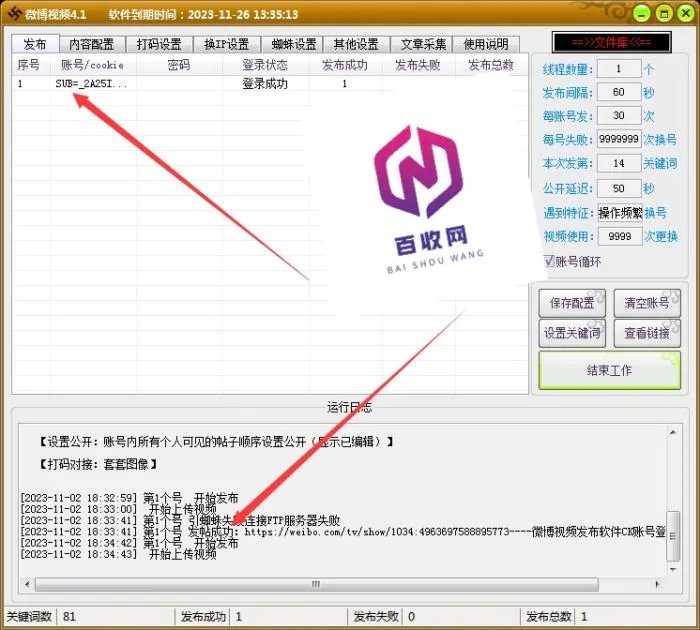700x630 pixels.
Task: Click the 设置公开 log description line
Action: point(217,442)
